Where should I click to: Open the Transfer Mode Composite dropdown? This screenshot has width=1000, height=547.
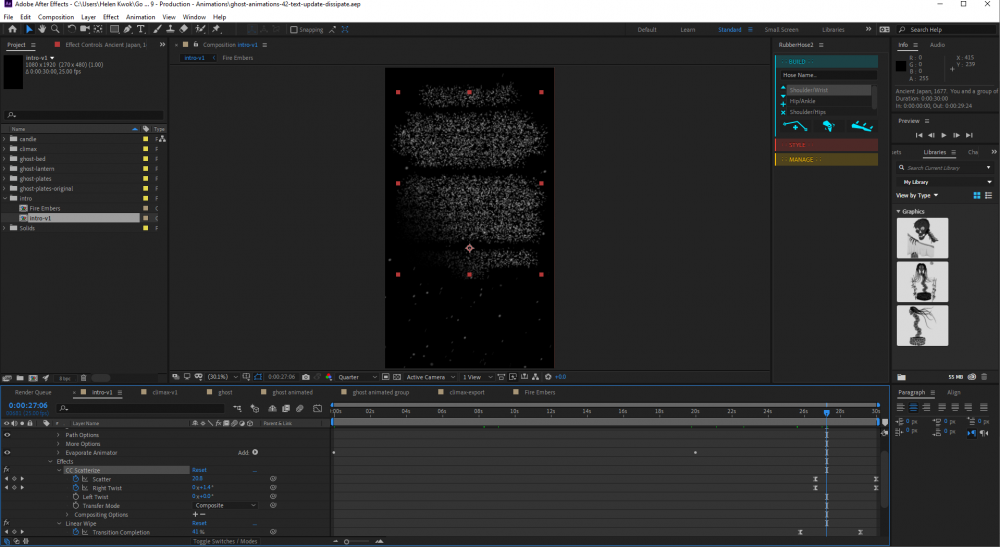pyautogui.click(x=224, y=505)
